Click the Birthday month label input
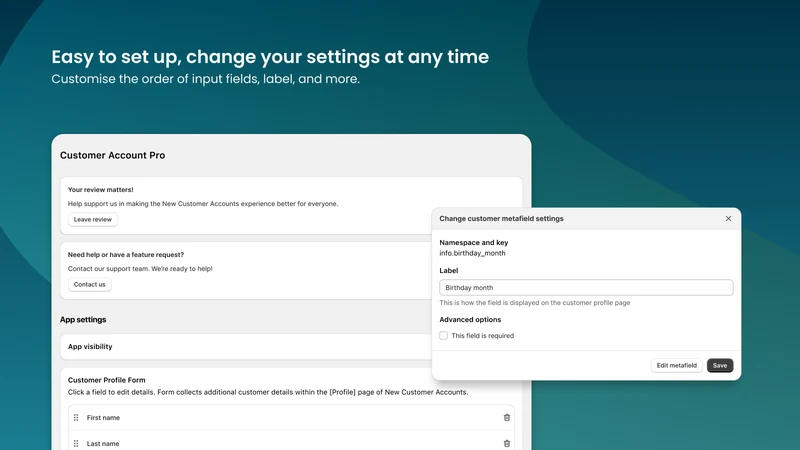 (x=586, y=287)
